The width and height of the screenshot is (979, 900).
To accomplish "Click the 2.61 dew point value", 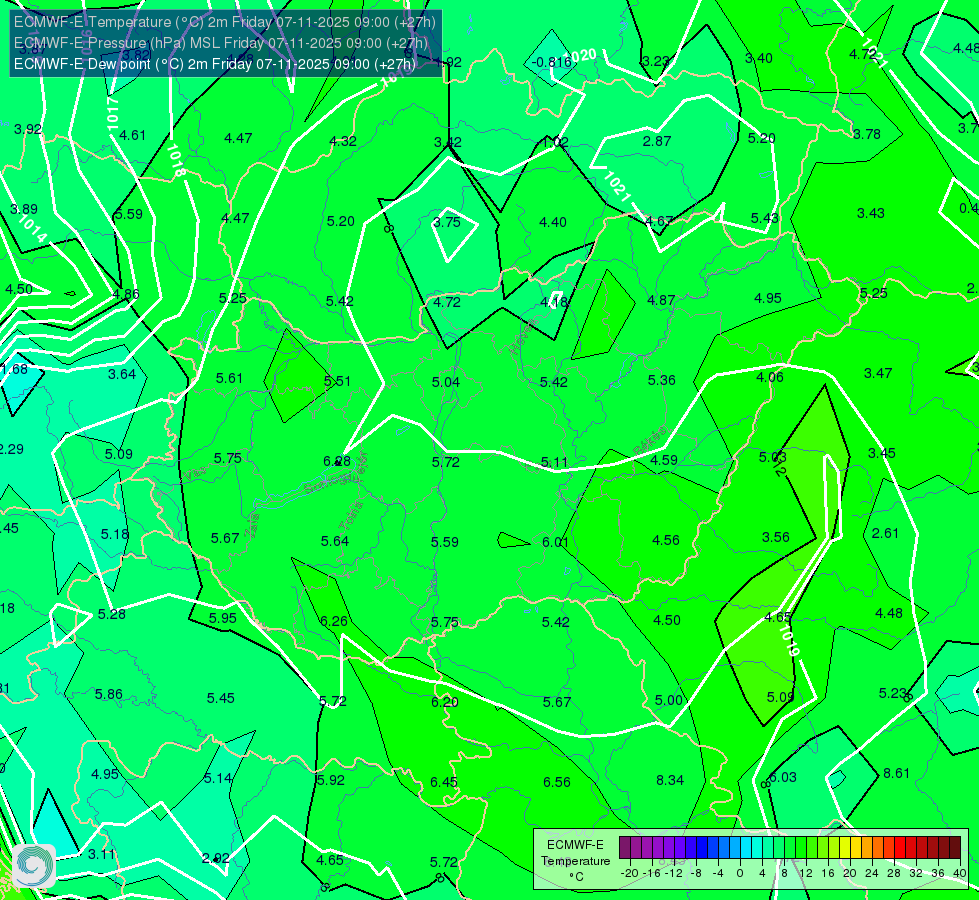I will click(x=885, y=533).
